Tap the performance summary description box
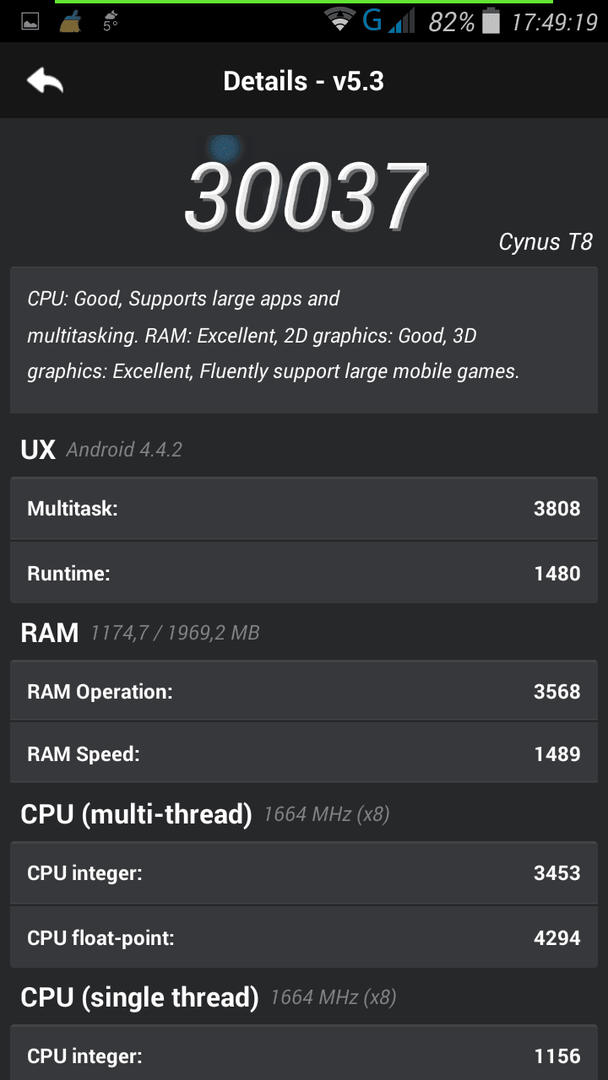This screenshot has height=1080, width=608. point(304,340)
